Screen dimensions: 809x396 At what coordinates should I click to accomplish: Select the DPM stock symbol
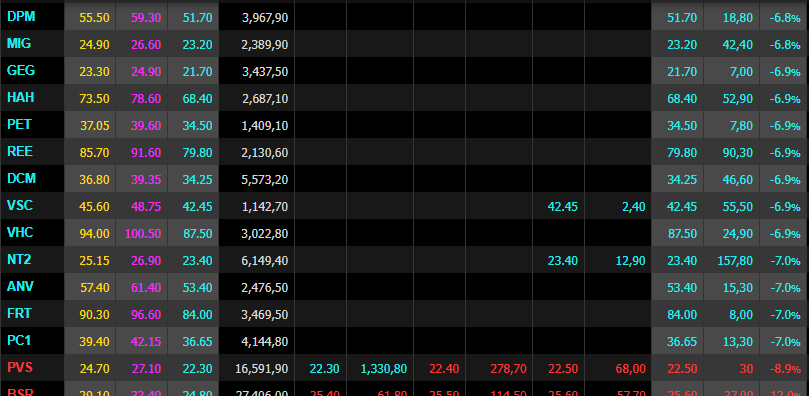(21, 16)
